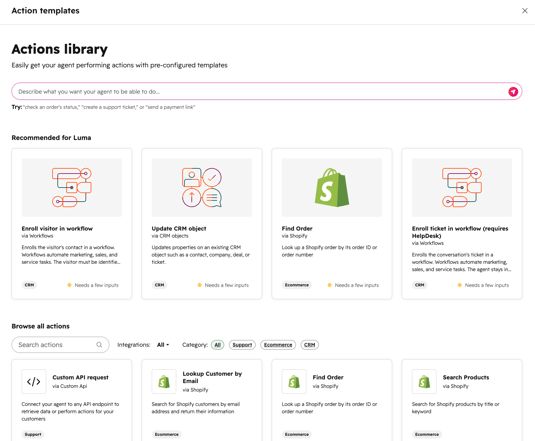Open the Integrations All dropdown

[x=163, y=345]
